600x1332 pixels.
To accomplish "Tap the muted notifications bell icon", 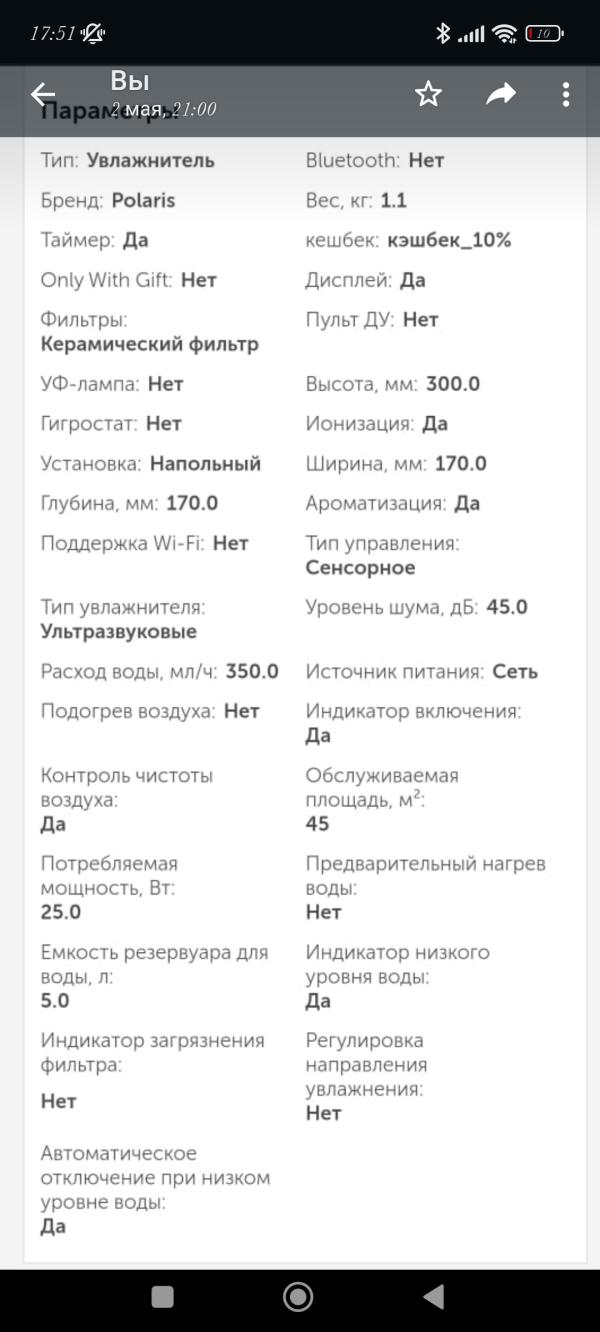I will coord(94,33).
